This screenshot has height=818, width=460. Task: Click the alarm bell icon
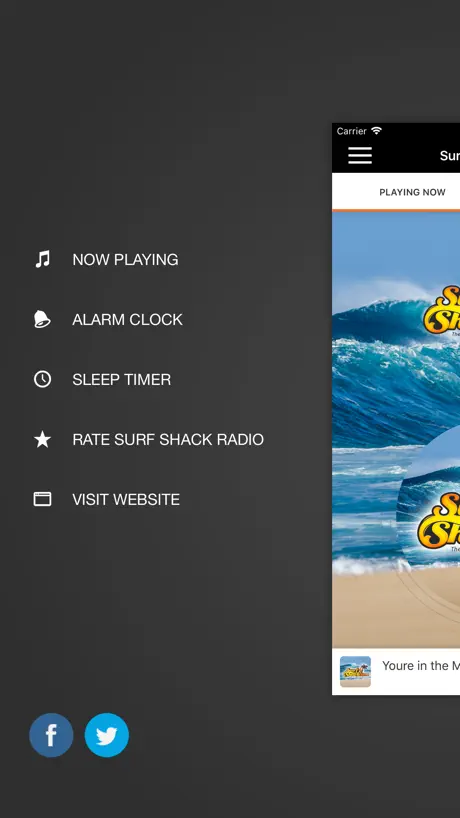point(42,319)
